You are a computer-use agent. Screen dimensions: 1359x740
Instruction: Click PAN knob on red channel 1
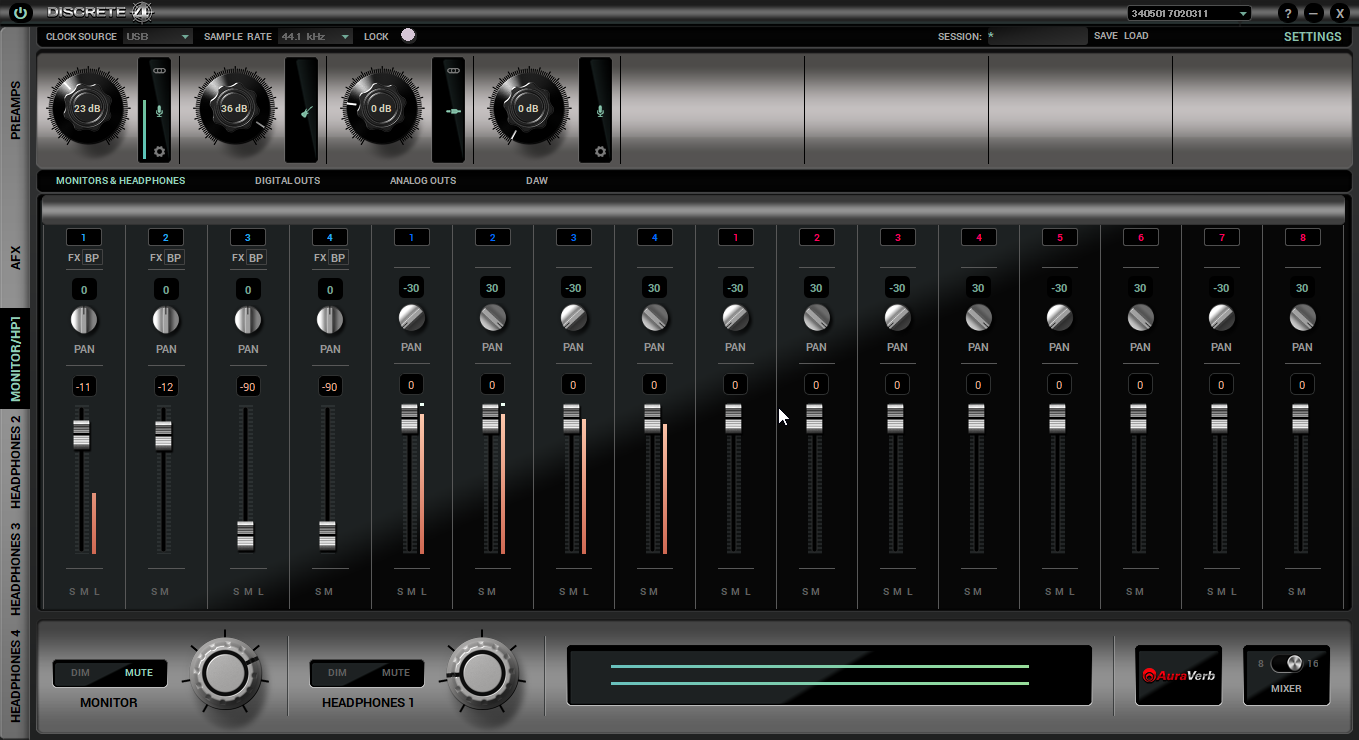click(x=735, y=318)
